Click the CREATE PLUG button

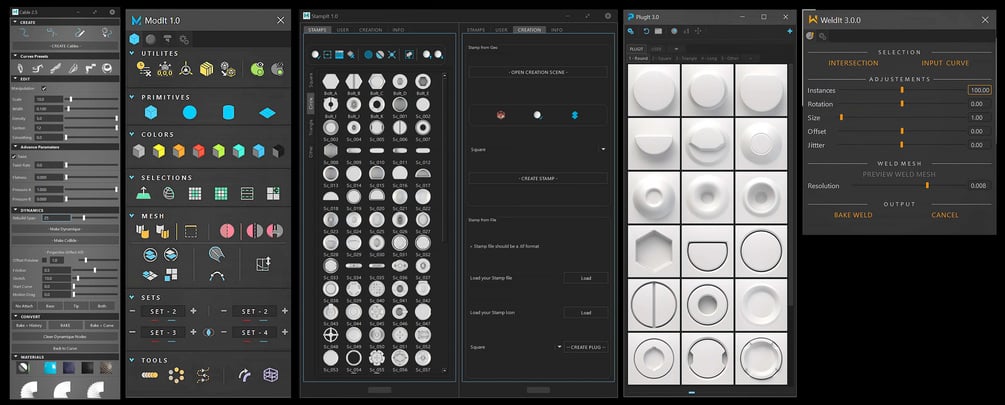point(586,347)
